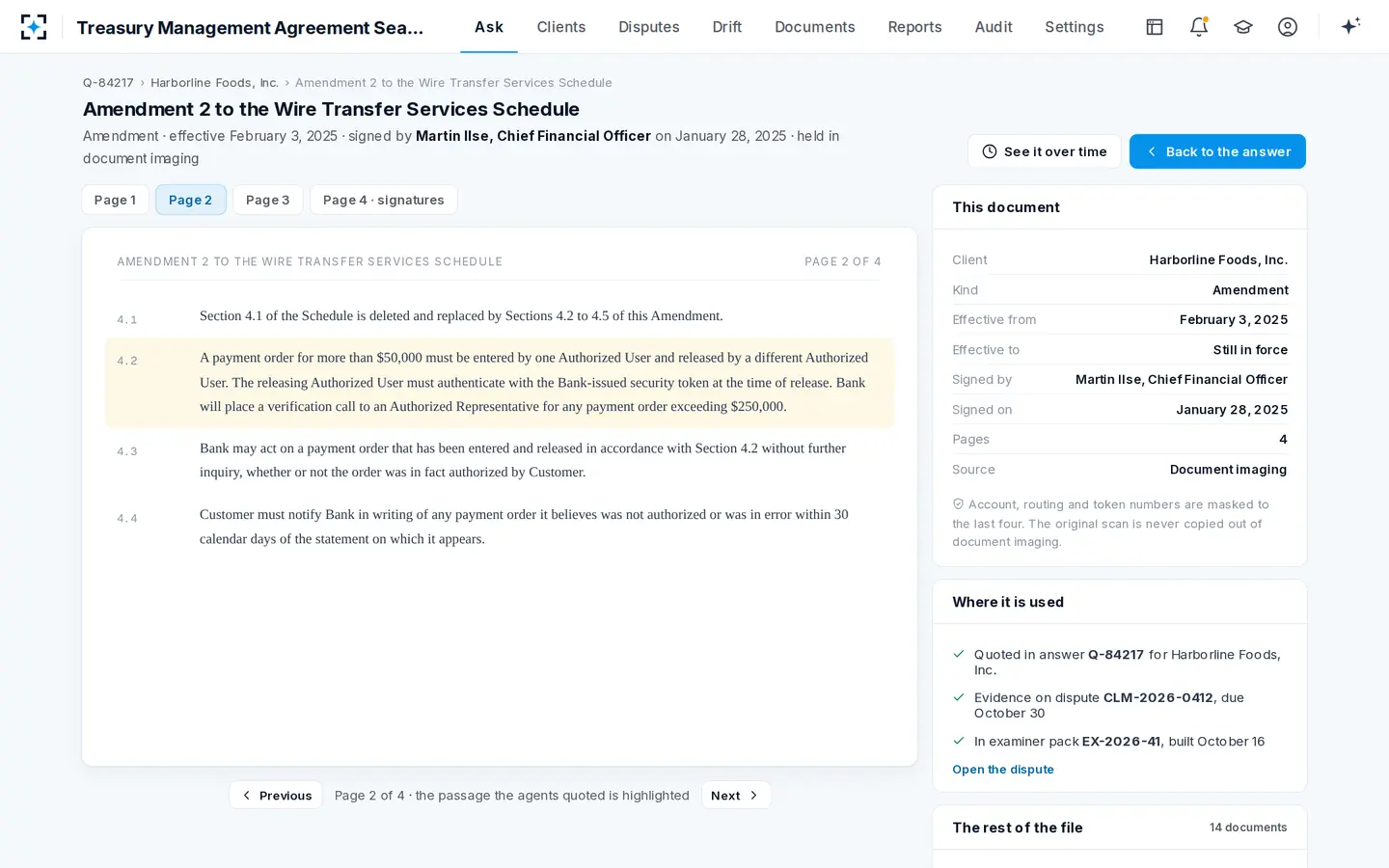Open the Disputes tab
The height and width of the screenshot is (868, 1389).
coord(649,27)
